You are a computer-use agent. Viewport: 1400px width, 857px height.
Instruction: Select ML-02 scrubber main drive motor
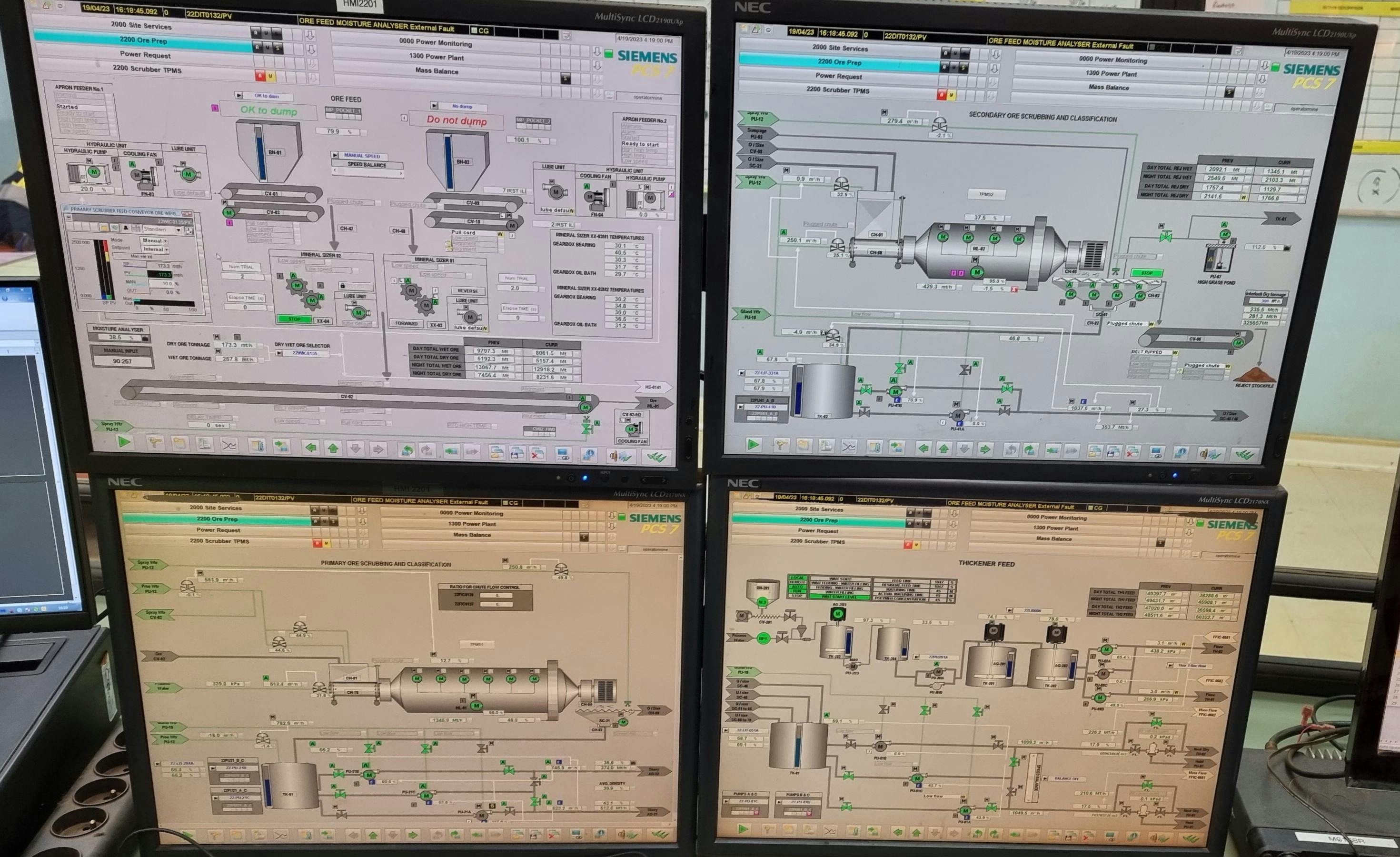pos(977,272)
